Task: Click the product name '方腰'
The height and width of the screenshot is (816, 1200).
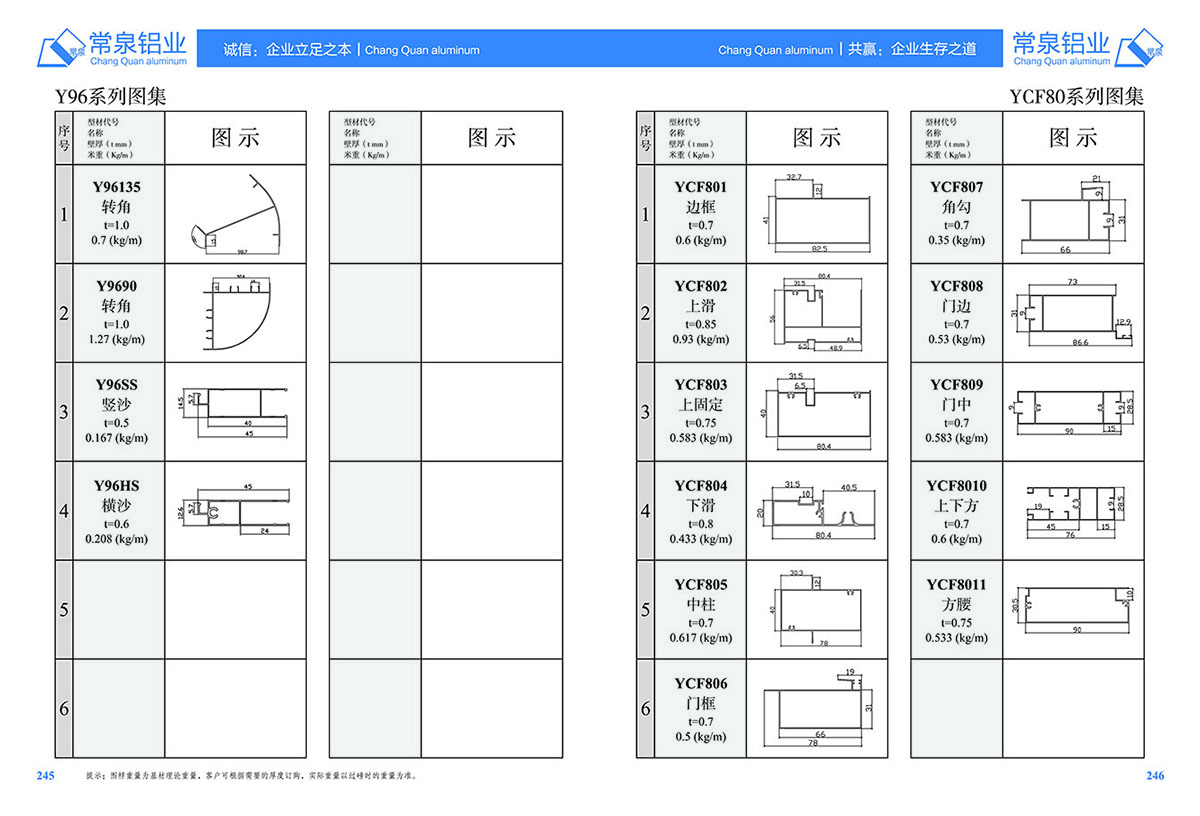Action: [x=957, y=605]
